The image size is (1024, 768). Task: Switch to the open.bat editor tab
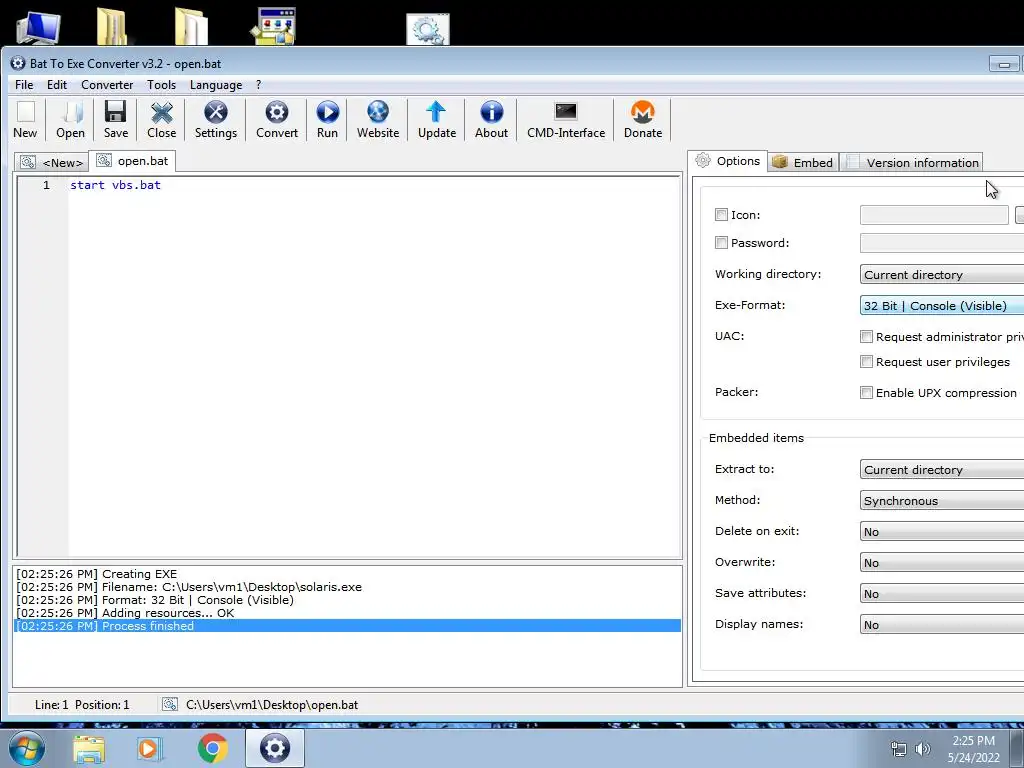coord(133,161)
